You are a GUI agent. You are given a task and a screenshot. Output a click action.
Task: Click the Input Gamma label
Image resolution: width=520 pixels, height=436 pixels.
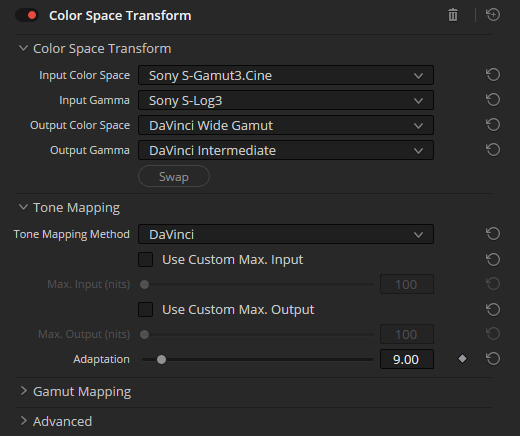click(94, 100)
